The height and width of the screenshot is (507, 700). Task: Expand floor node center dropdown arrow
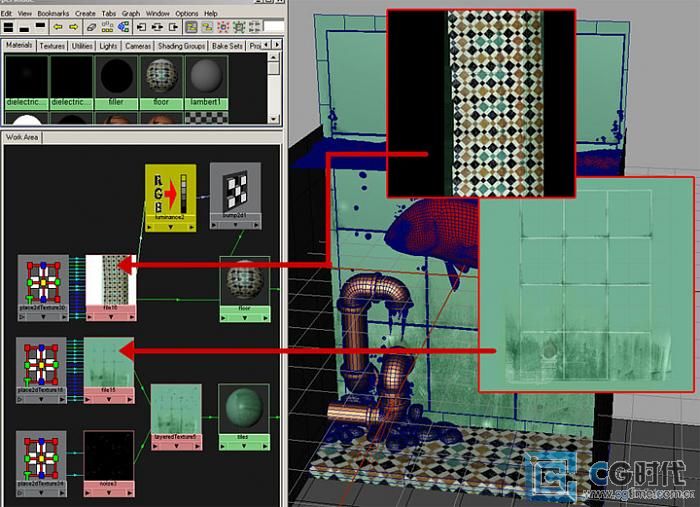[245, 318]
